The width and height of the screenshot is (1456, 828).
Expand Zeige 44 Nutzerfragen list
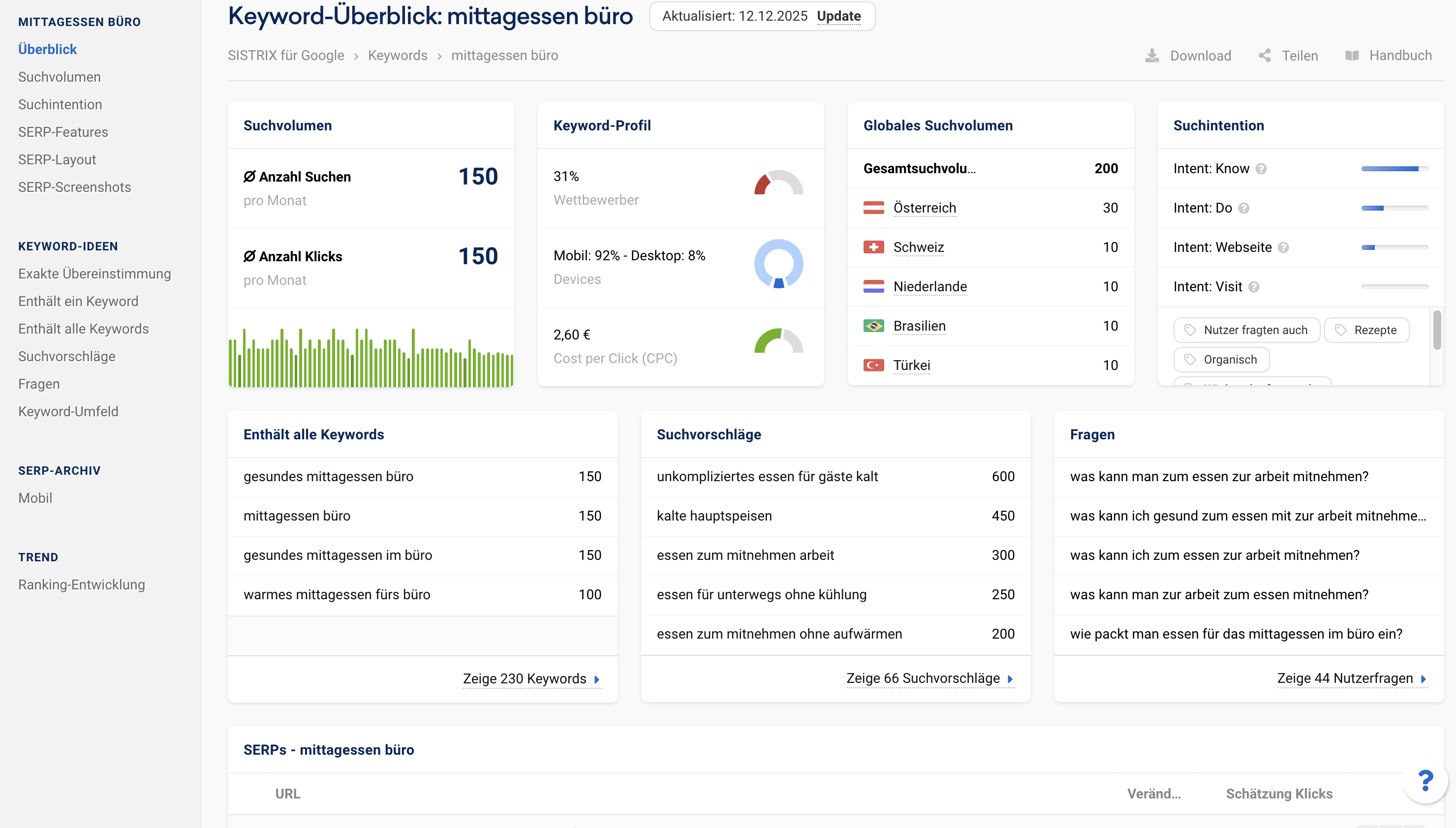point(1351,678)
